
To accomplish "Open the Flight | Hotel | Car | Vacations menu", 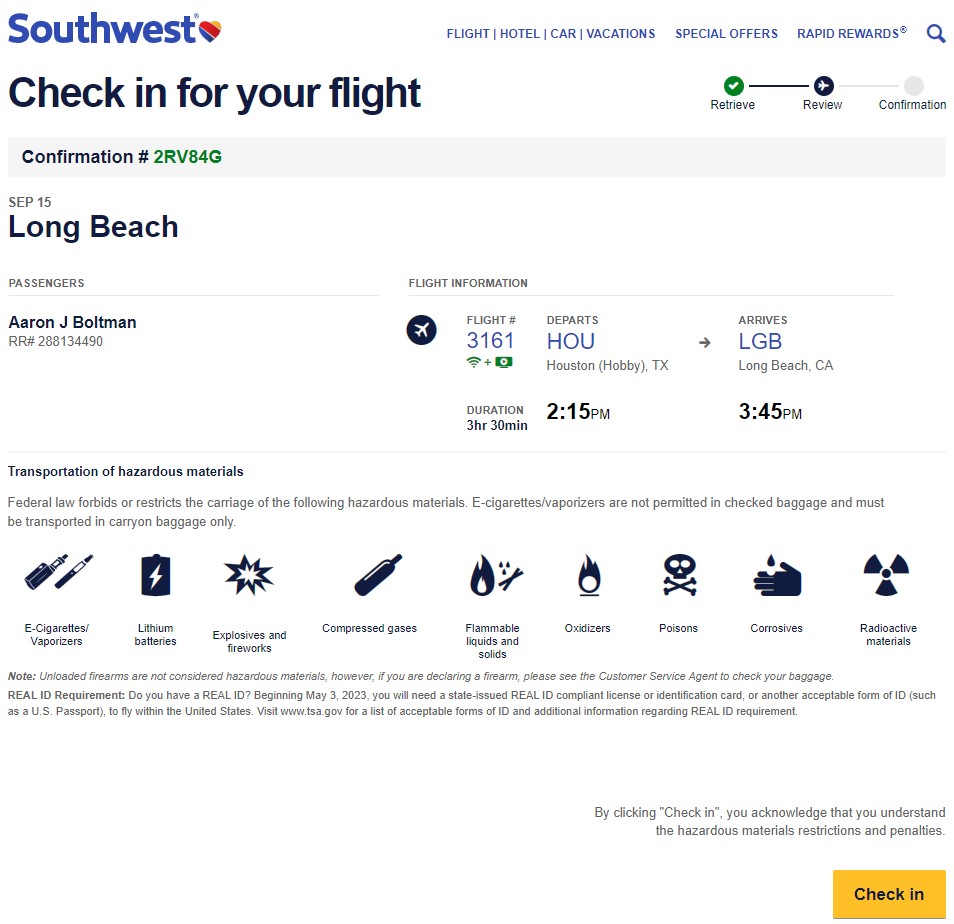I will [551, 34].
